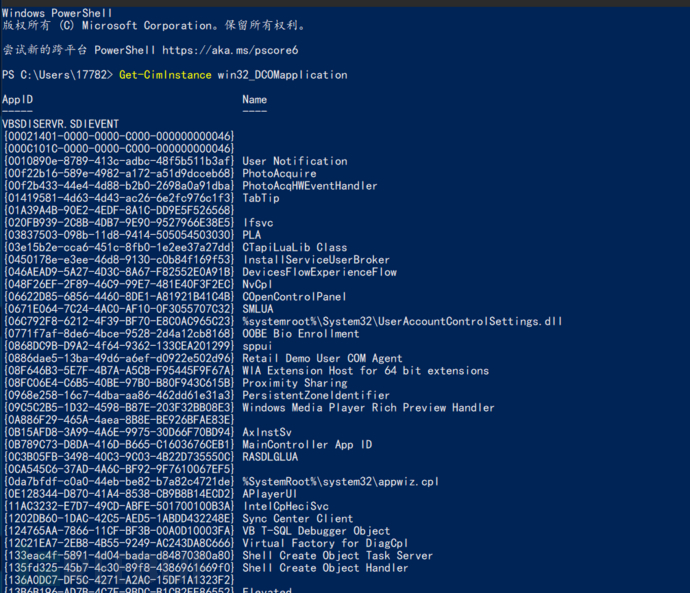Click the https://aka.ms/pscore6 link text
The width and height of the screenshot is (690, 593).
point(230,50)
